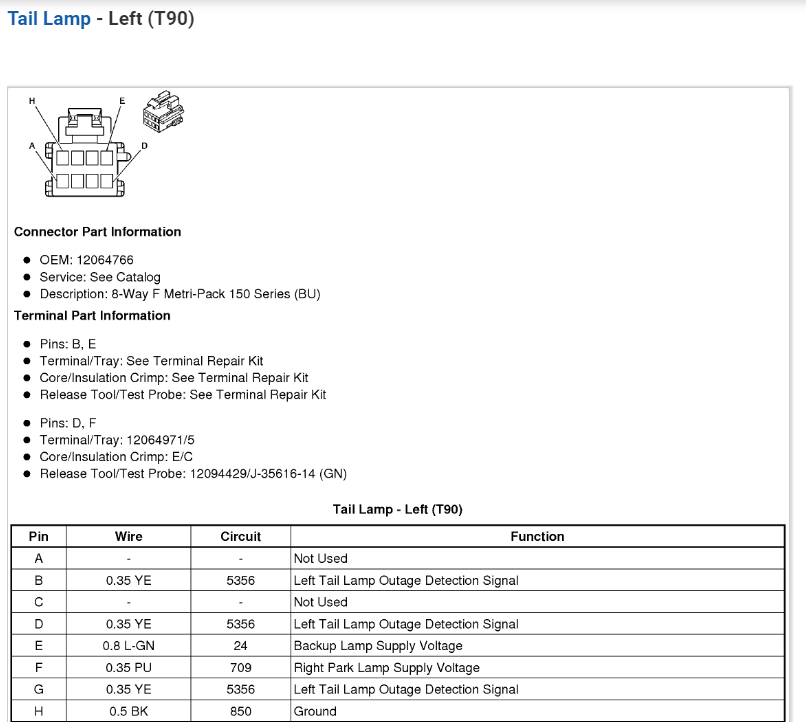Click the Pins: D, F line
806x722 pixels.
click(68, 423)
